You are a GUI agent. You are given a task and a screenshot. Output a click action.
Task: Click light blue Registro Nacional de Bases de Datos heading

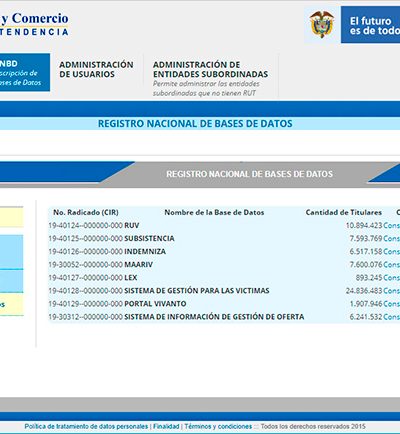pyautogui.click(x=195, y=123)
